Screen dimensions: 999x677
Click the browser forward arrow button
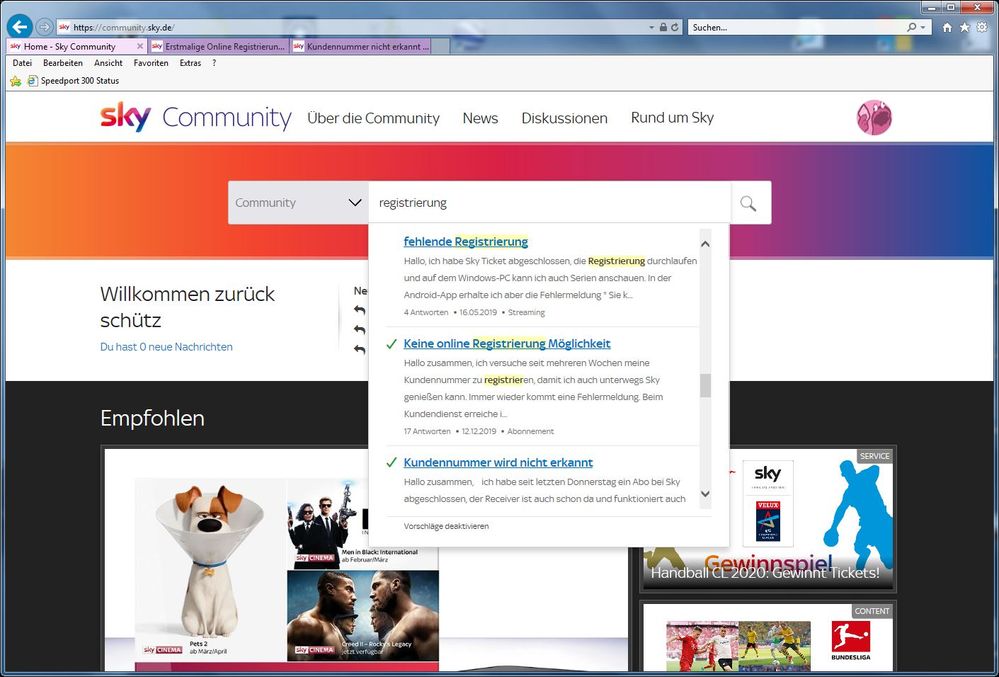tap(45, 27)
